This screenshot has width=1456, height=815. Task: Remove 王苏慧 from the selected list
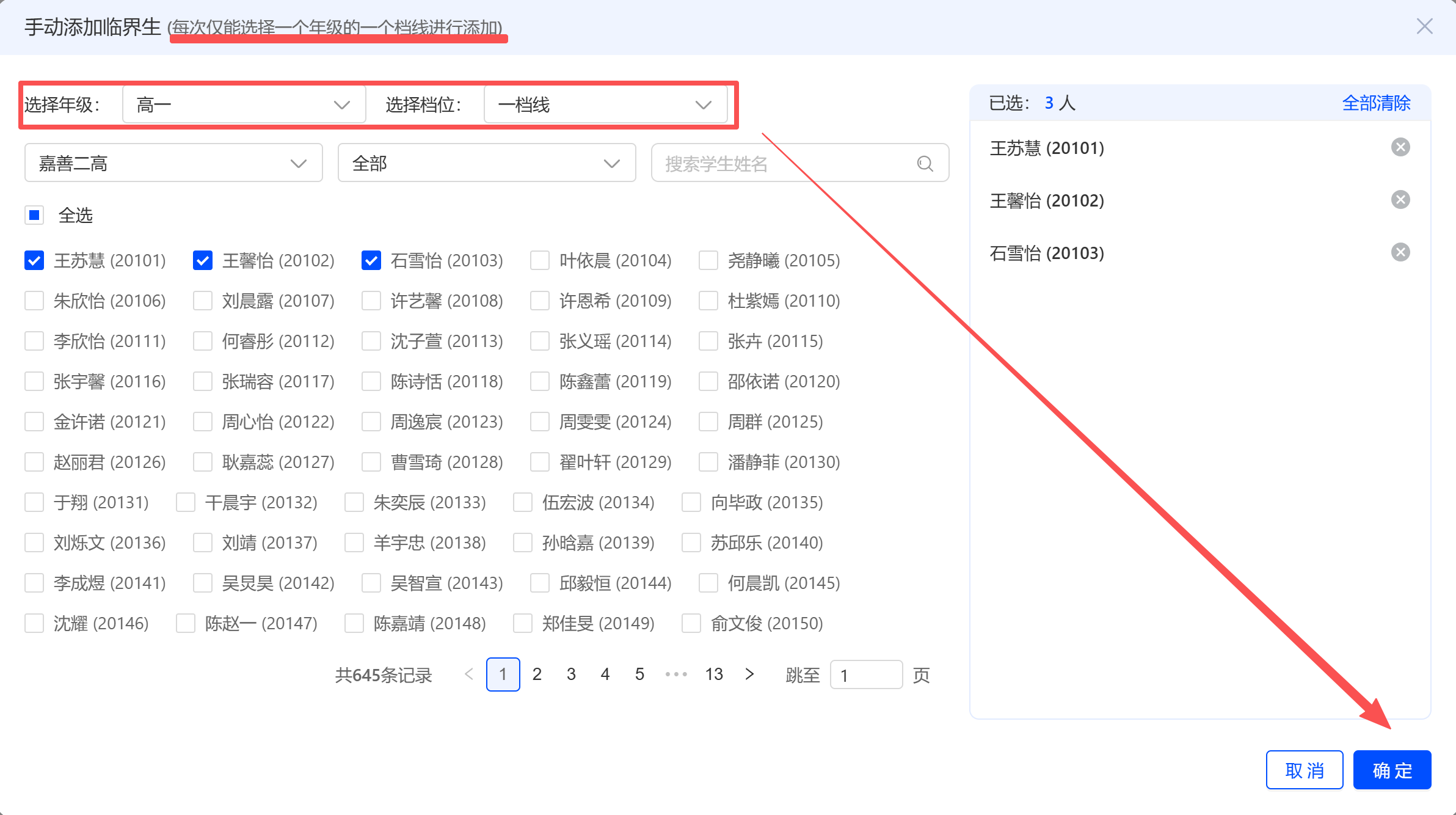[x=1400, y=147]
